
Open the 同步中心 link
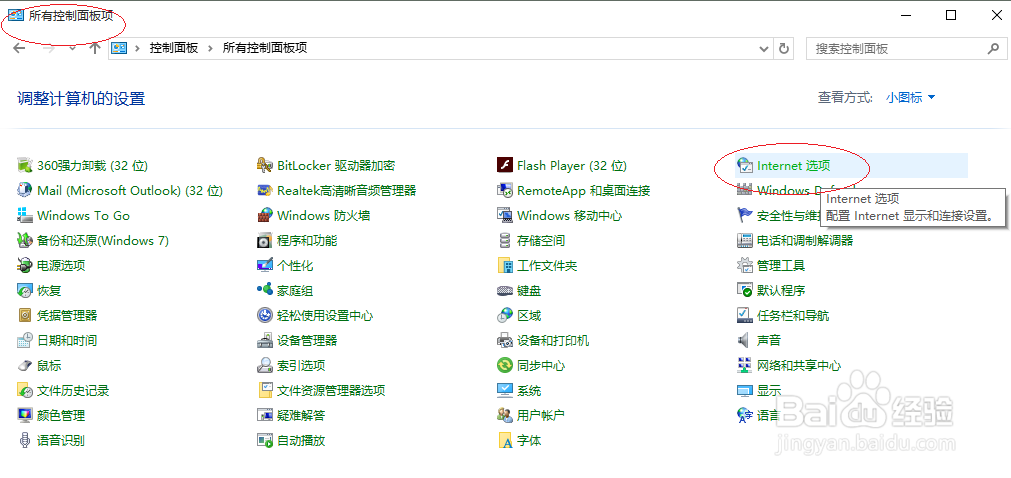(x=541, y=365)
